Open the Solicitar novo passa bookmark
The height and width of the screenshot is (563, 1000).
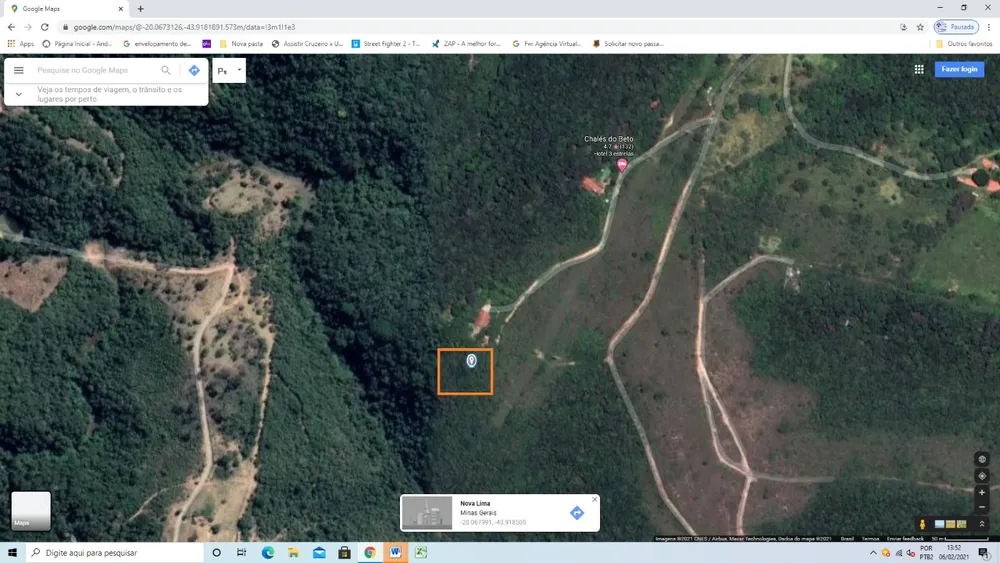628,43
